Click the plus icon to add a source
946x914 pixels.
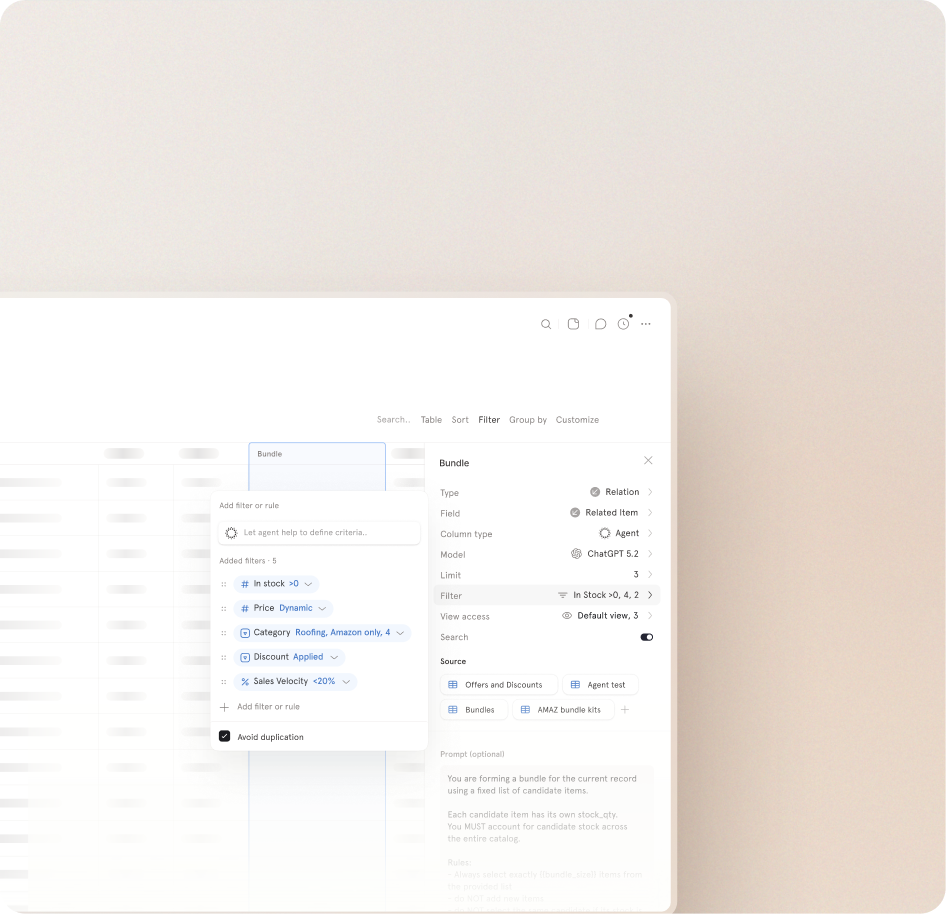coord(625,710)
